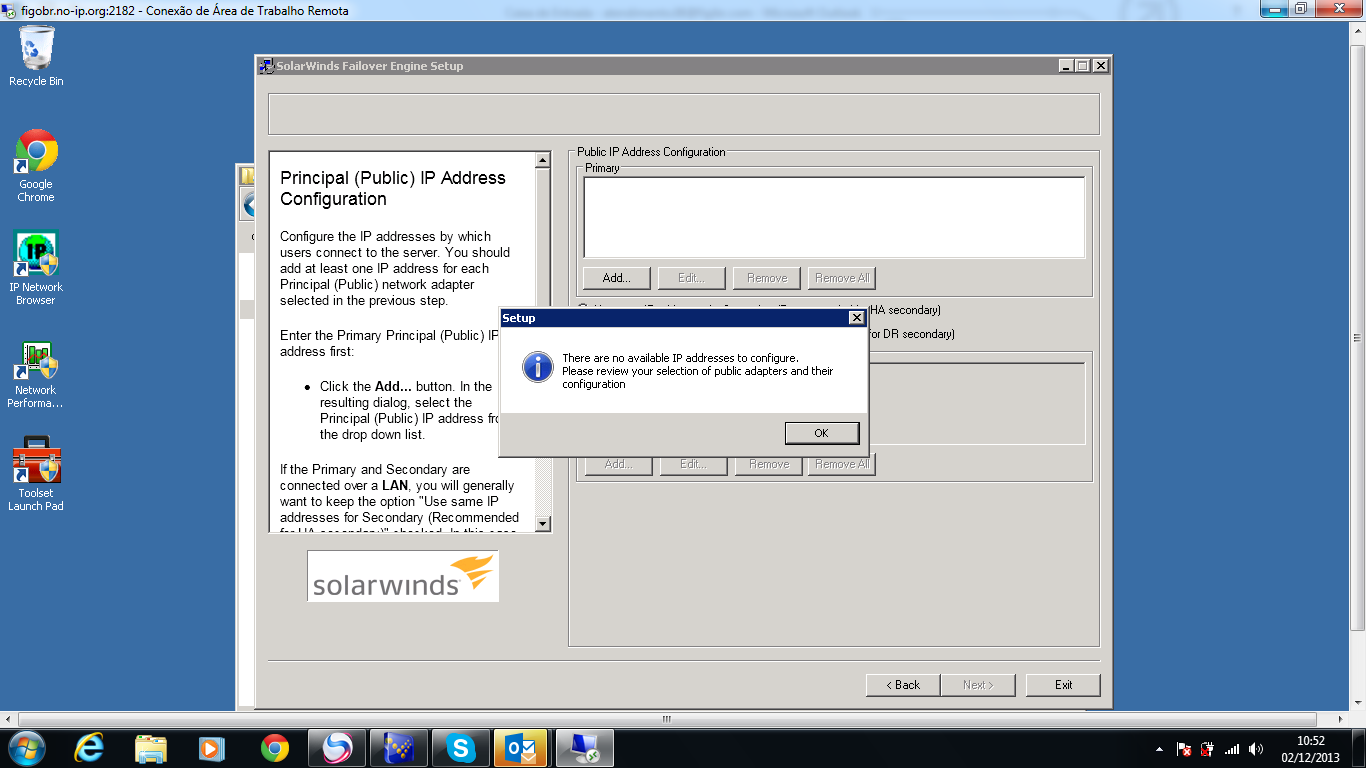Screen dimensions: 1366x768
Task: Open the IP Network Browser desktop shortcut
Action: coord(36,268)
